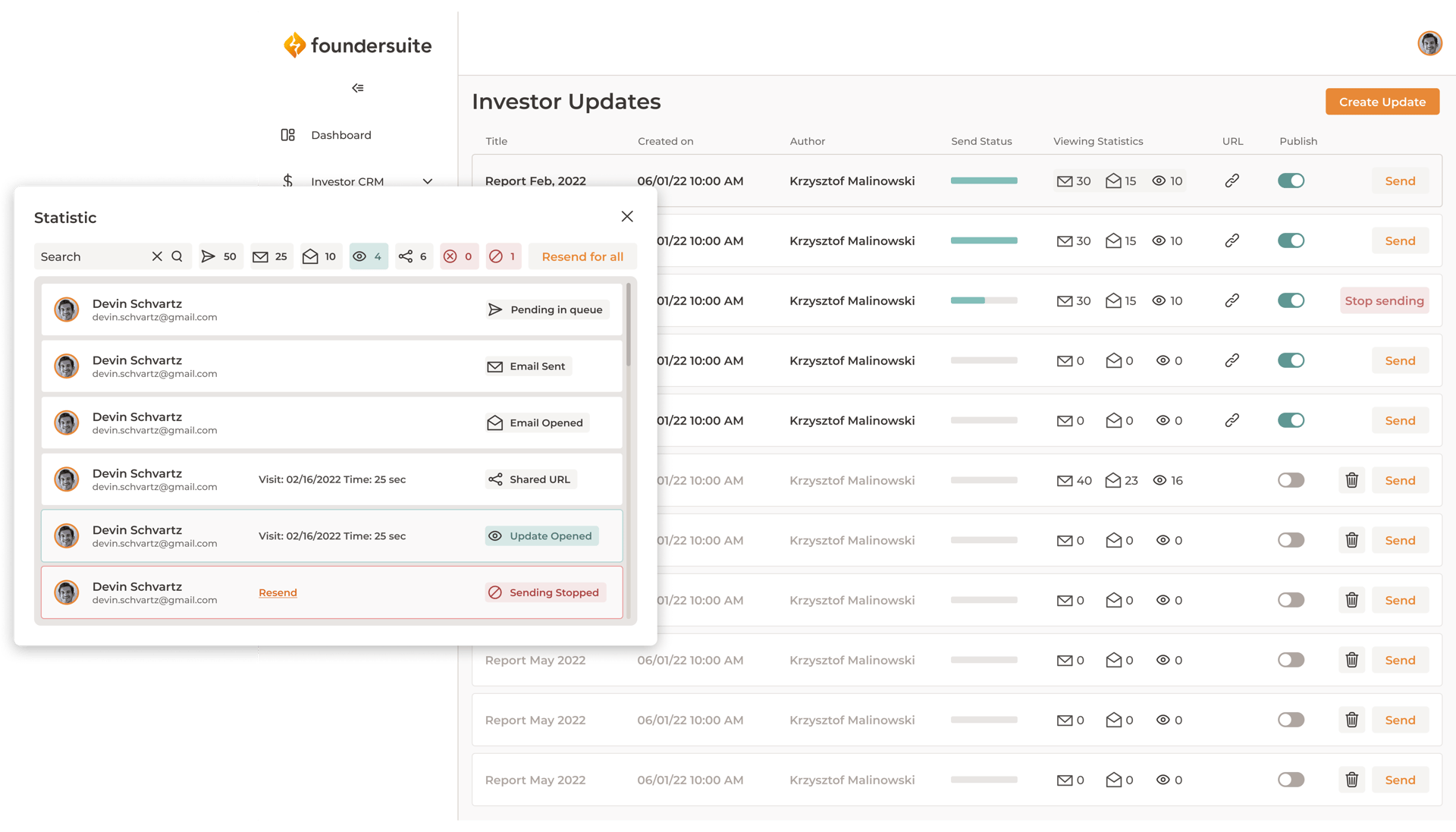The height and width of the screenshot is (832, 1456).
Task: Filter by emails sent count 25
Action: (x=270, y=256)
